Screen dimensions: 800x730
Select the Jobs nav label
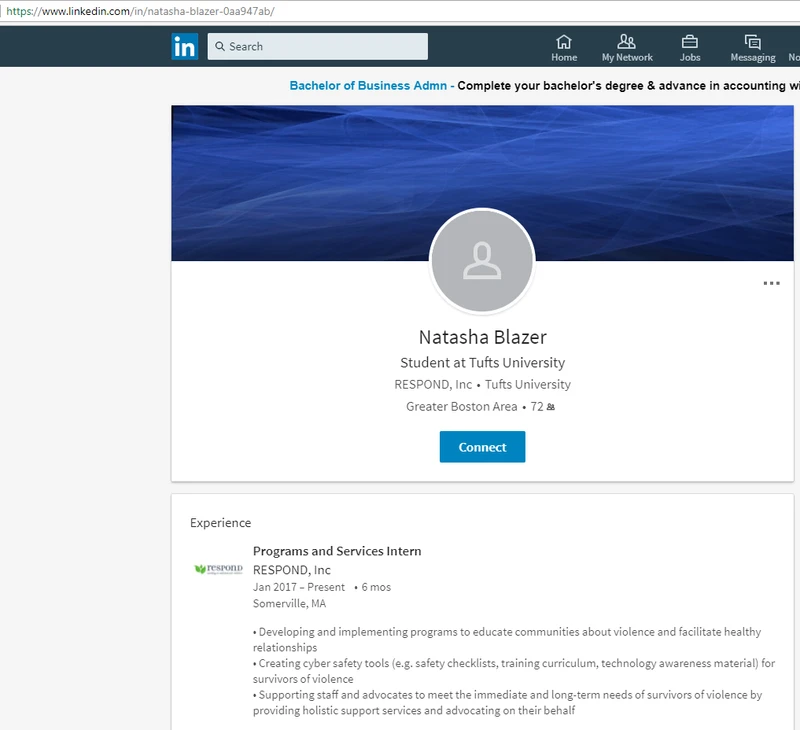(690, 58)
